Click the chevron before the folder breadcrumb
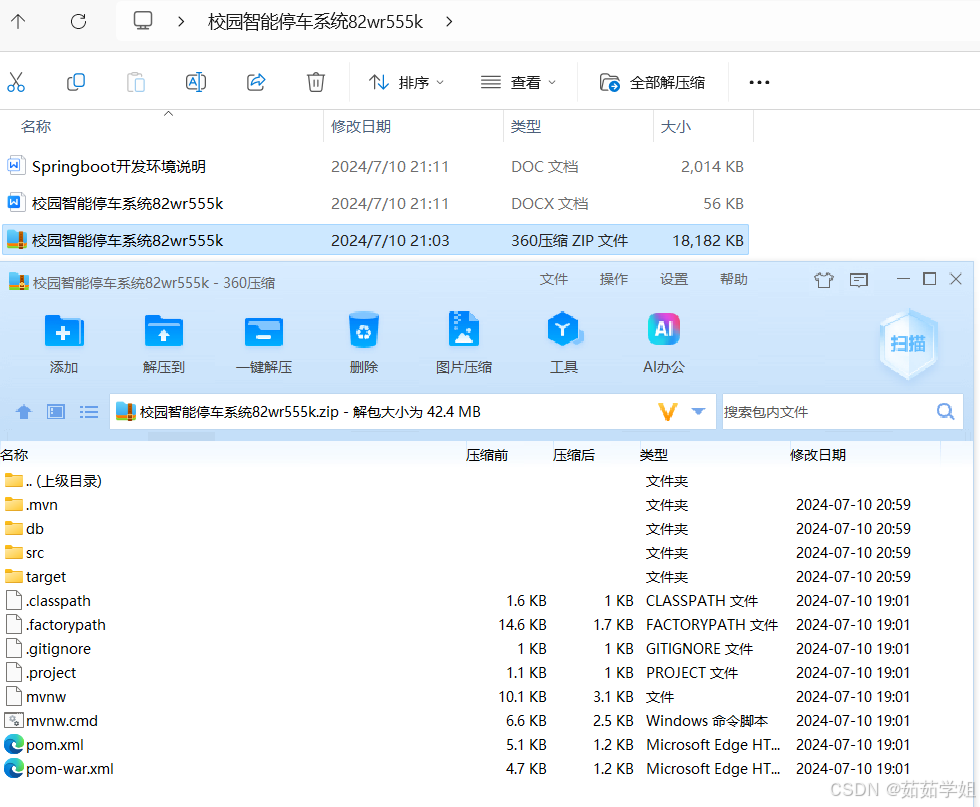This screenshot has width=980, height=807. coord(181,22)
